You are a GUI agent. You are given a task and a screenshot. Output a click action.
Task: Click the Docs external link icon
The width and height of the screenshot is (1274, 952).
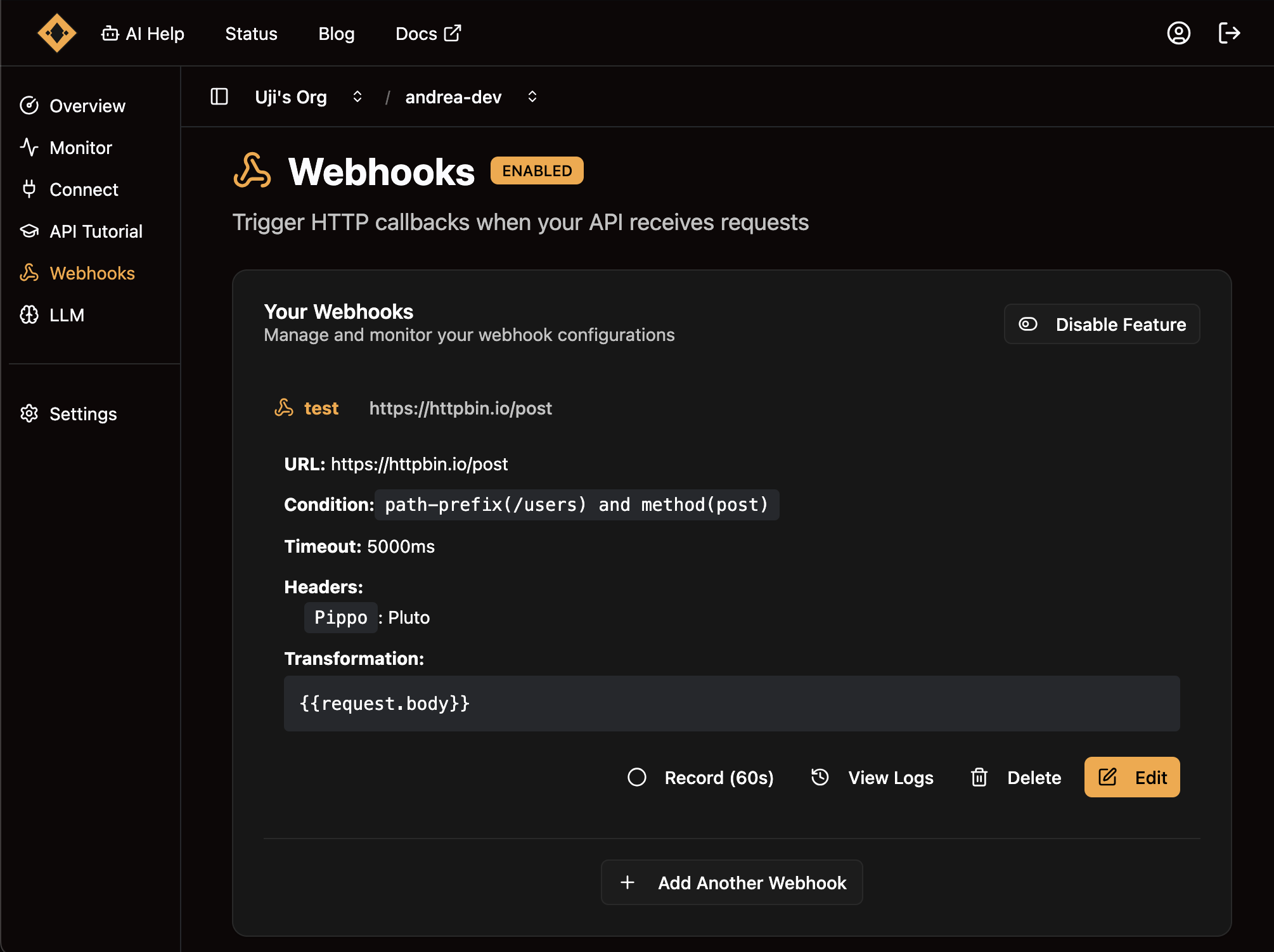(x=453, y=33)
